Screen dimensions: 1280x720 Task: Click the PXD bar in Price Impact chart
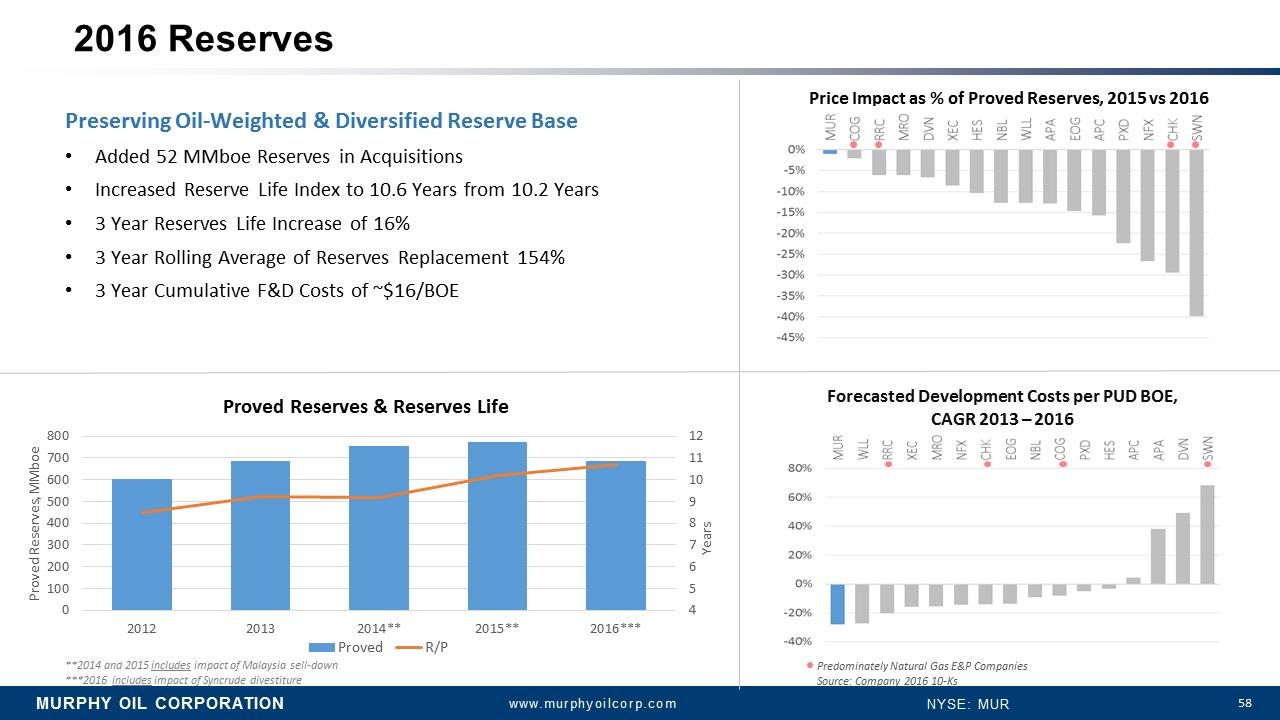pos(1123,196)
